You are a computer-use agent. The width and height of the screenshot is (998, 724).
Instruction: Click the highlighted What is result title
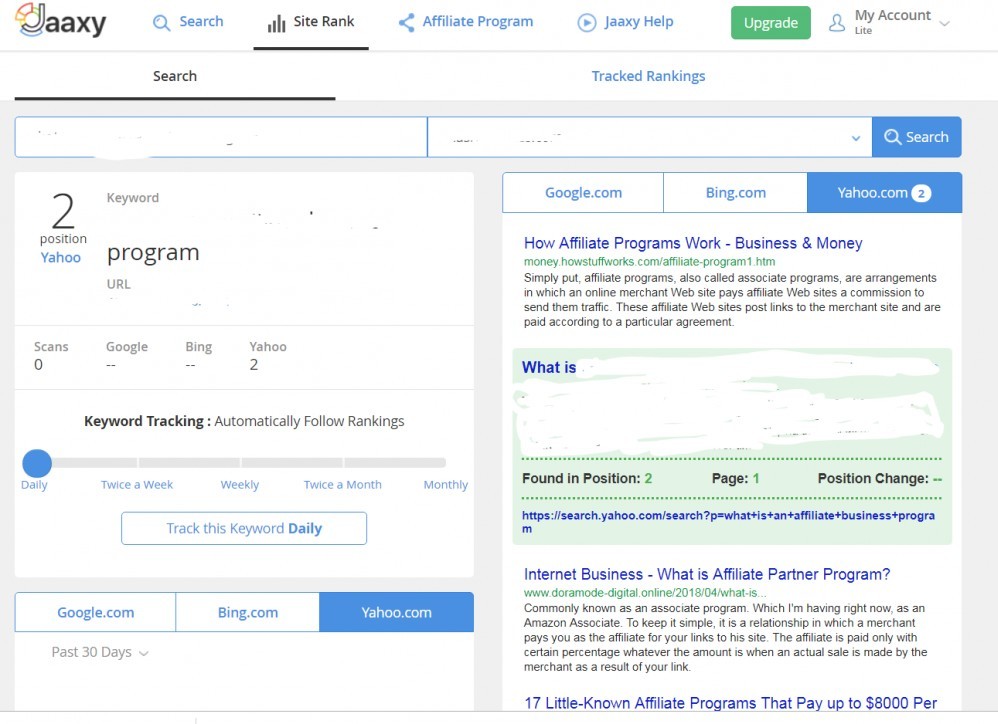click(x=549, y=368)
